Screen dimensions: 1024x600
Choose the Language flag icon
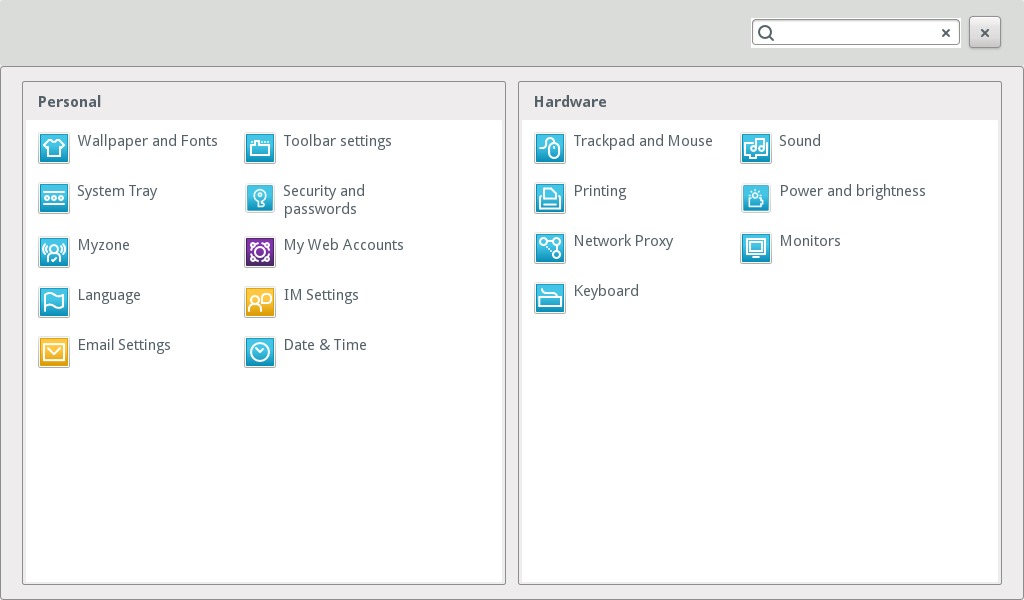[54, 302]
